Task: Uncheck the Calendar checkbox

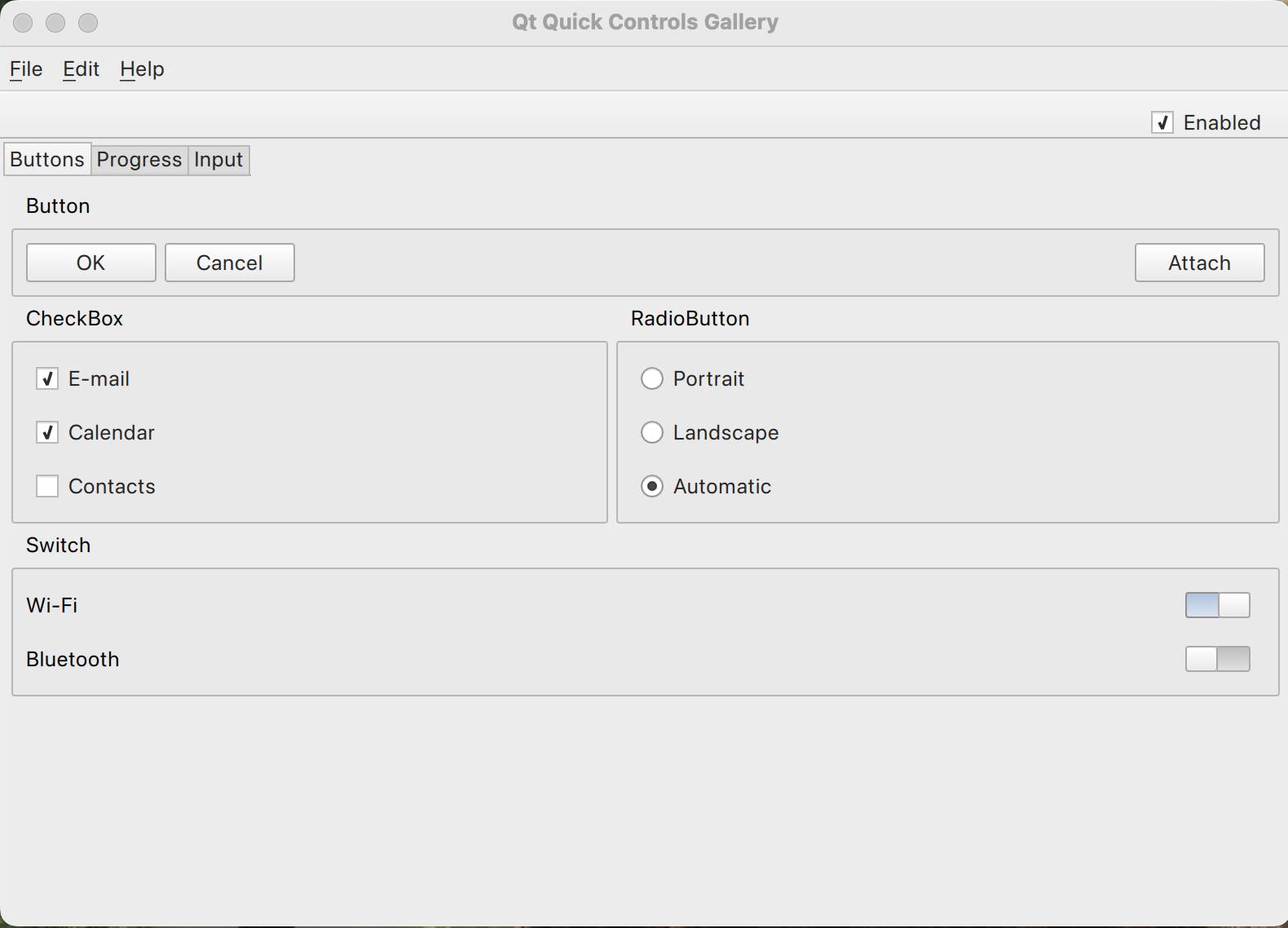Action: point(47,433)
